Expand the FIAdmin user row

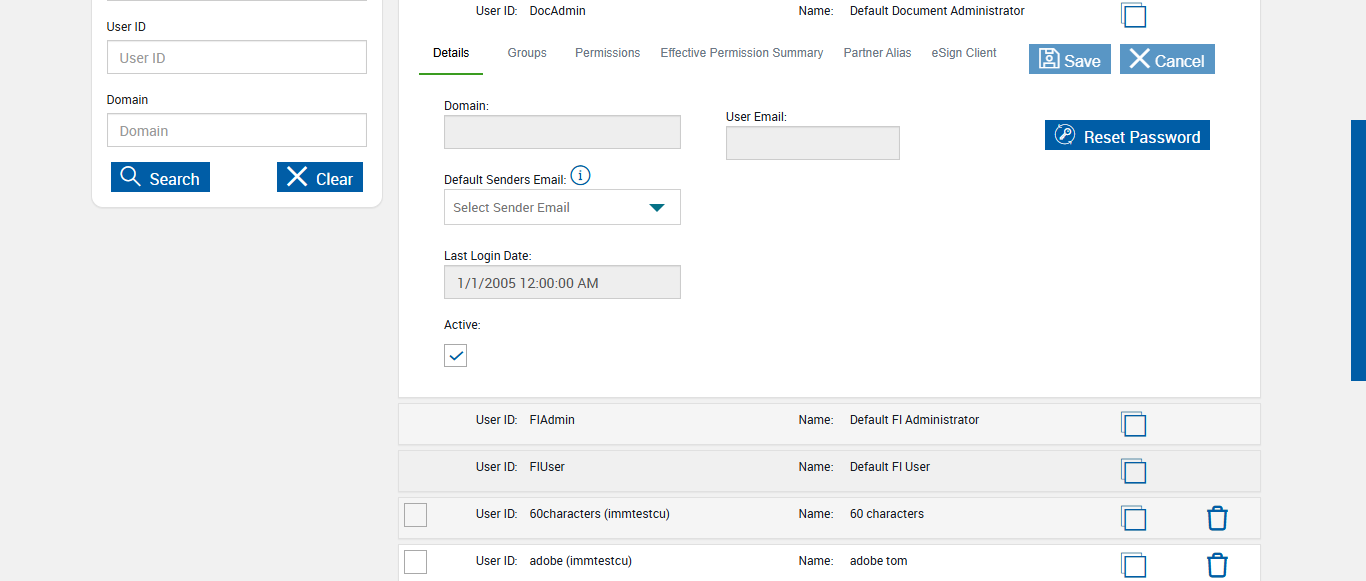pos(752,421)
